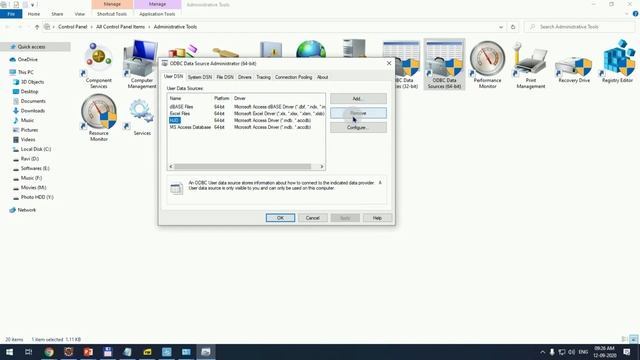Open PowerPoint from the taskbar
The image size is (640, 360).
(x=88, y=352)
